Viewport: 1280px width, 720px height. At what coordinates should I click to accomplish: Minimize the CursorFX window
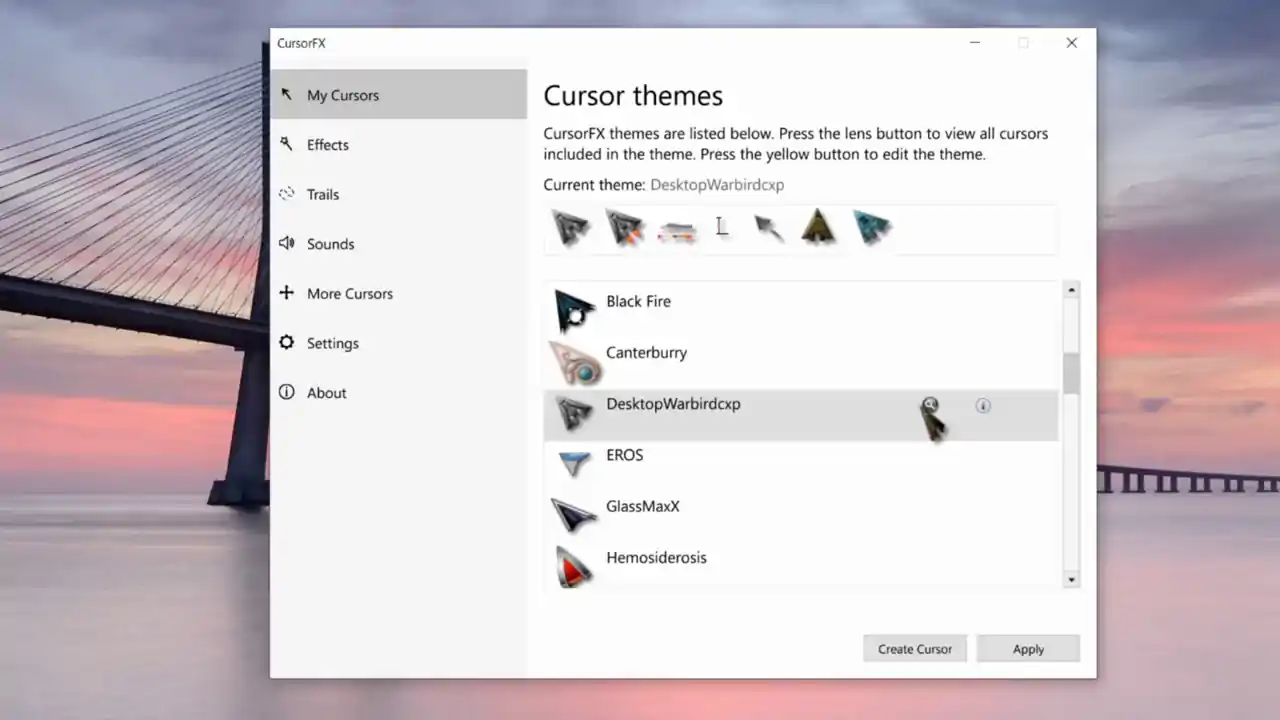pos(975,43)
